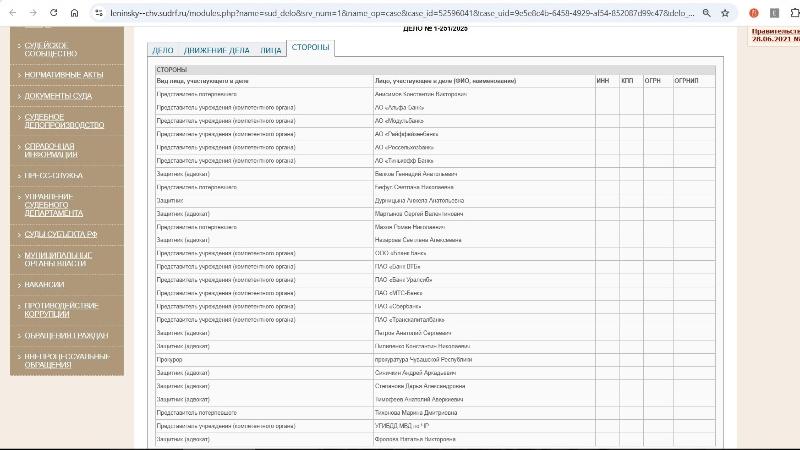Open УПРАВЛЕНИЕ СУДЕБНОГО ДЕПАРТАМЕНТА link
Screen dimensions: 800x450
point(54,205)
